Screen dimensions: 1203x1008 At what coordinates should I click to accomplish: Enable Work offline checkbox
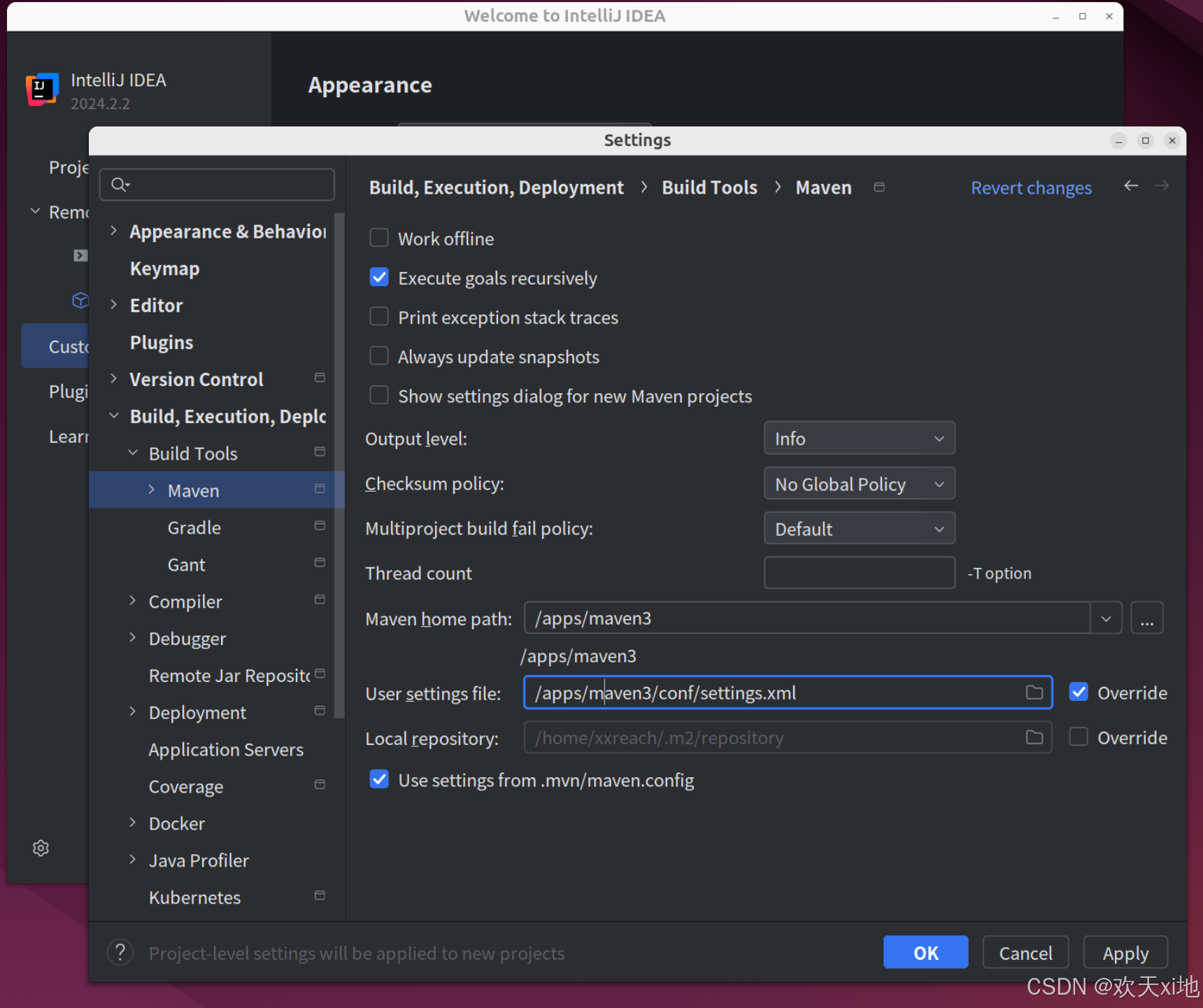click(x=379, y=238)
